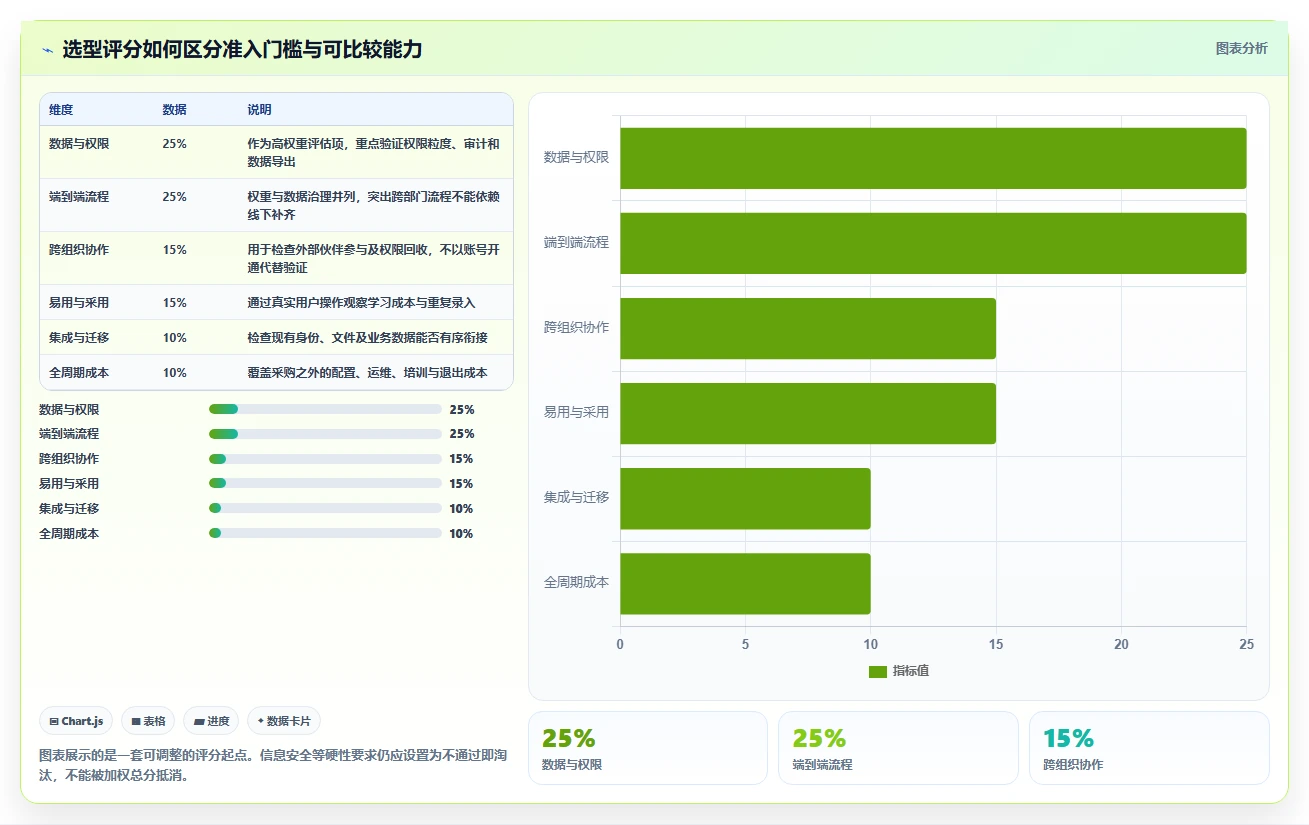Select the 数据与权限 table row name

[79, 144]
